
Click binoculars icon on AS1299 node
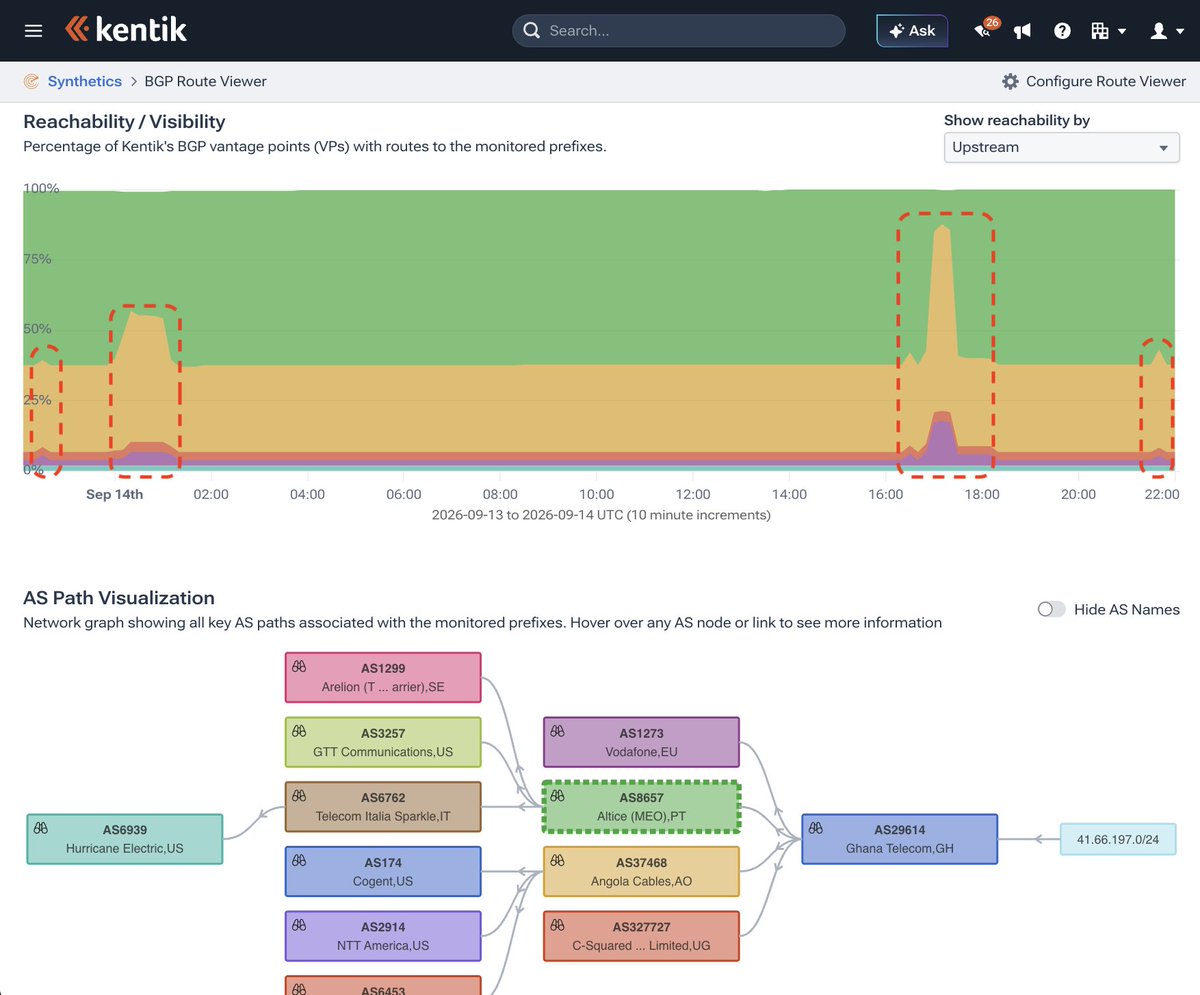coord(298,666)
